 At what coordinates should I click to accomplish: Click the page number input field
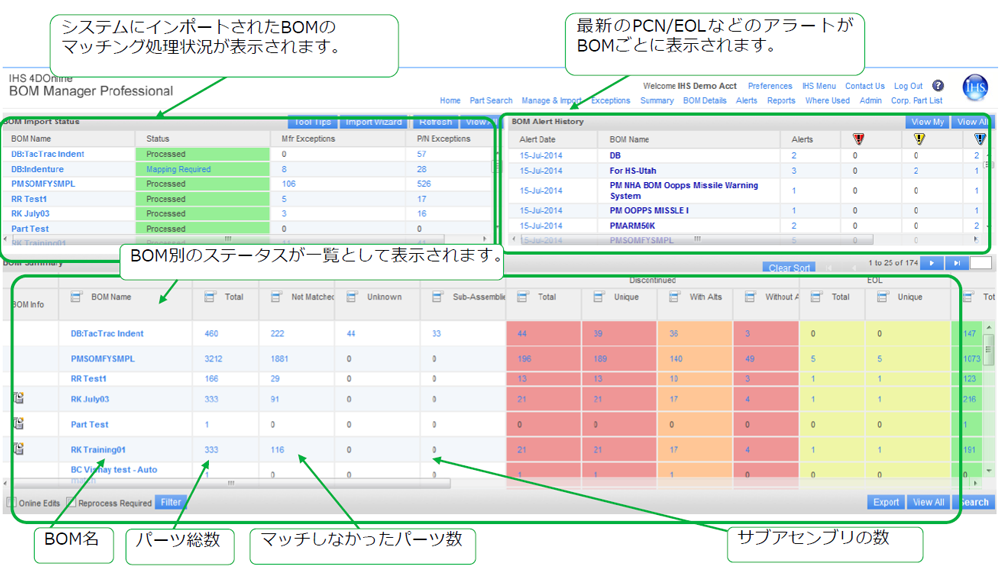981,263
